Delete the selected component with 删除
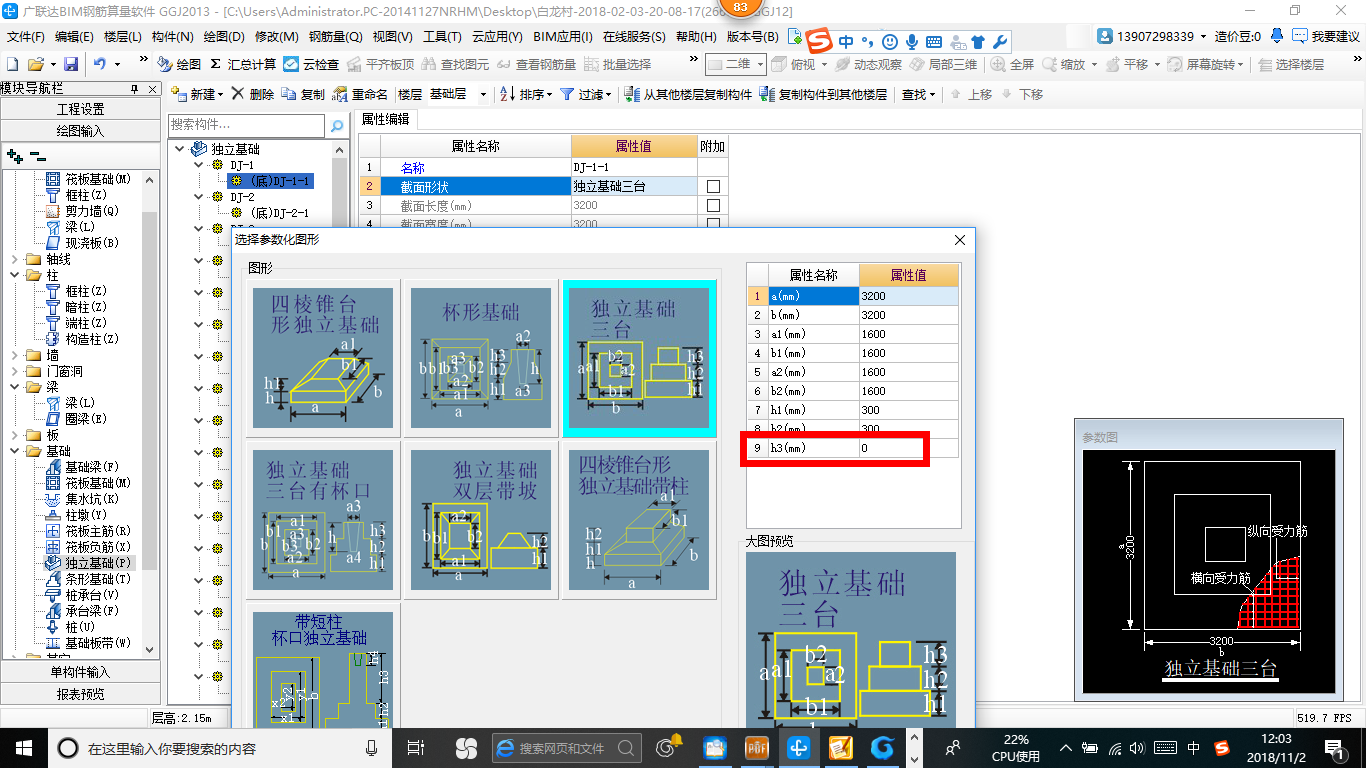The image size is (1366, 768). point(252,94)
